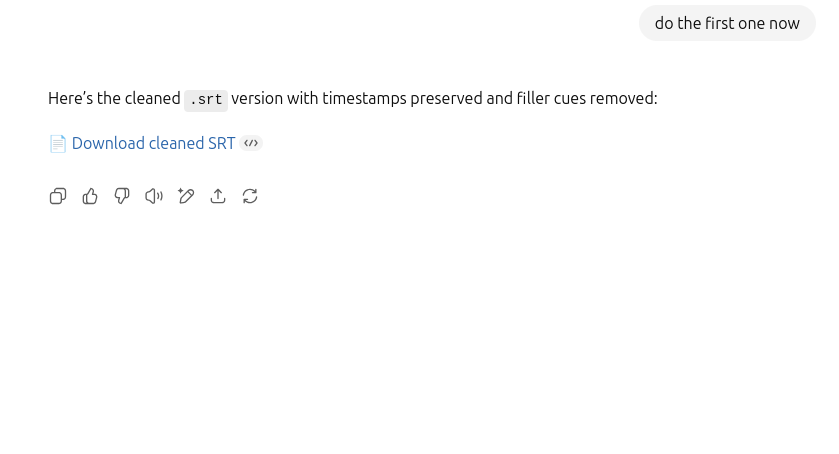Click the document file icon before the download link

58,143
